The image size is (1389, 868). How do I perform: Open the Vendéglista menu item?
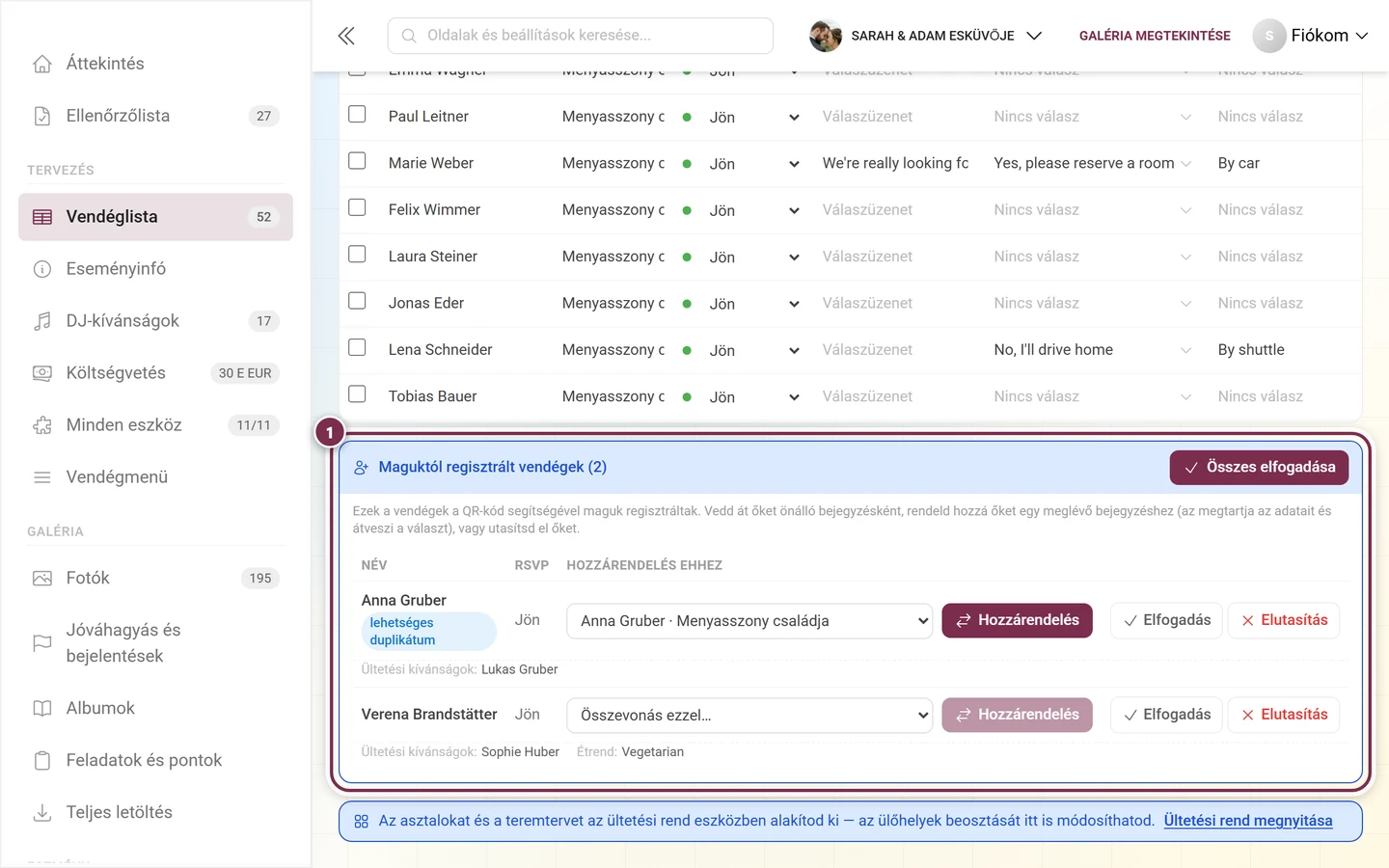[155, 217]
